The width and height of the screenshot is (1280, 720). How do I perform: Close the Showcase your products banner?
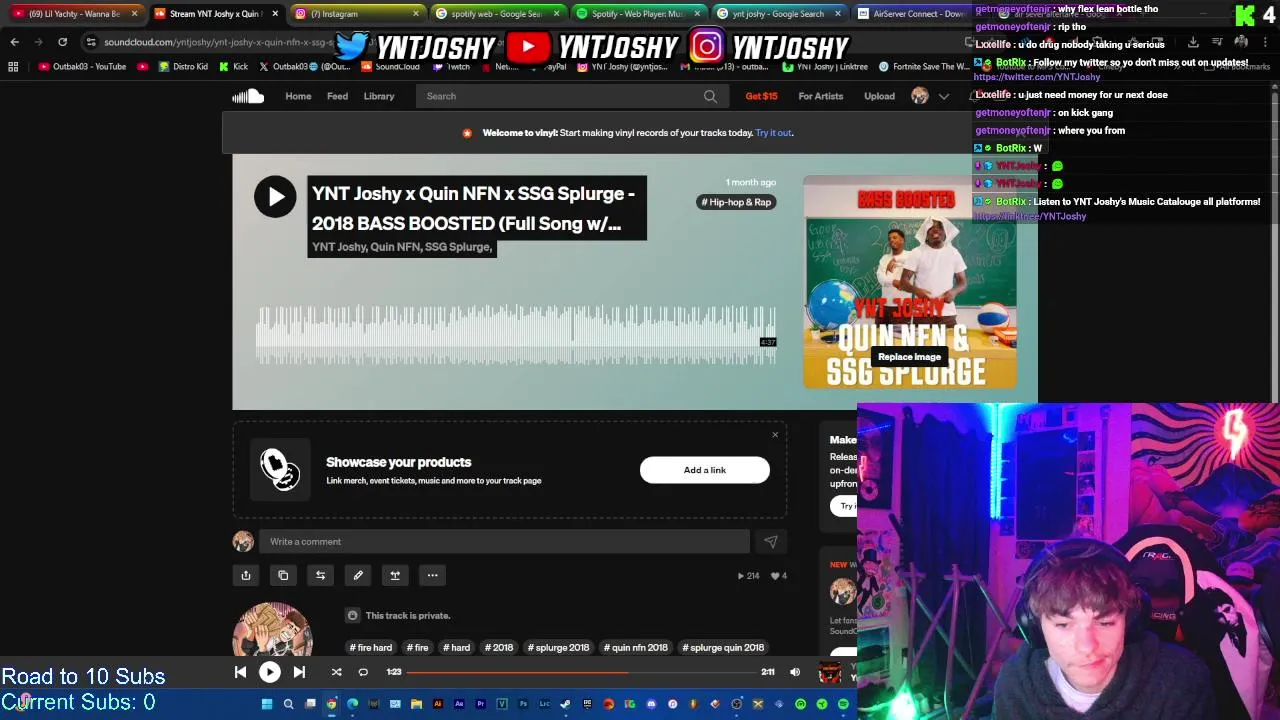(775, 435)
